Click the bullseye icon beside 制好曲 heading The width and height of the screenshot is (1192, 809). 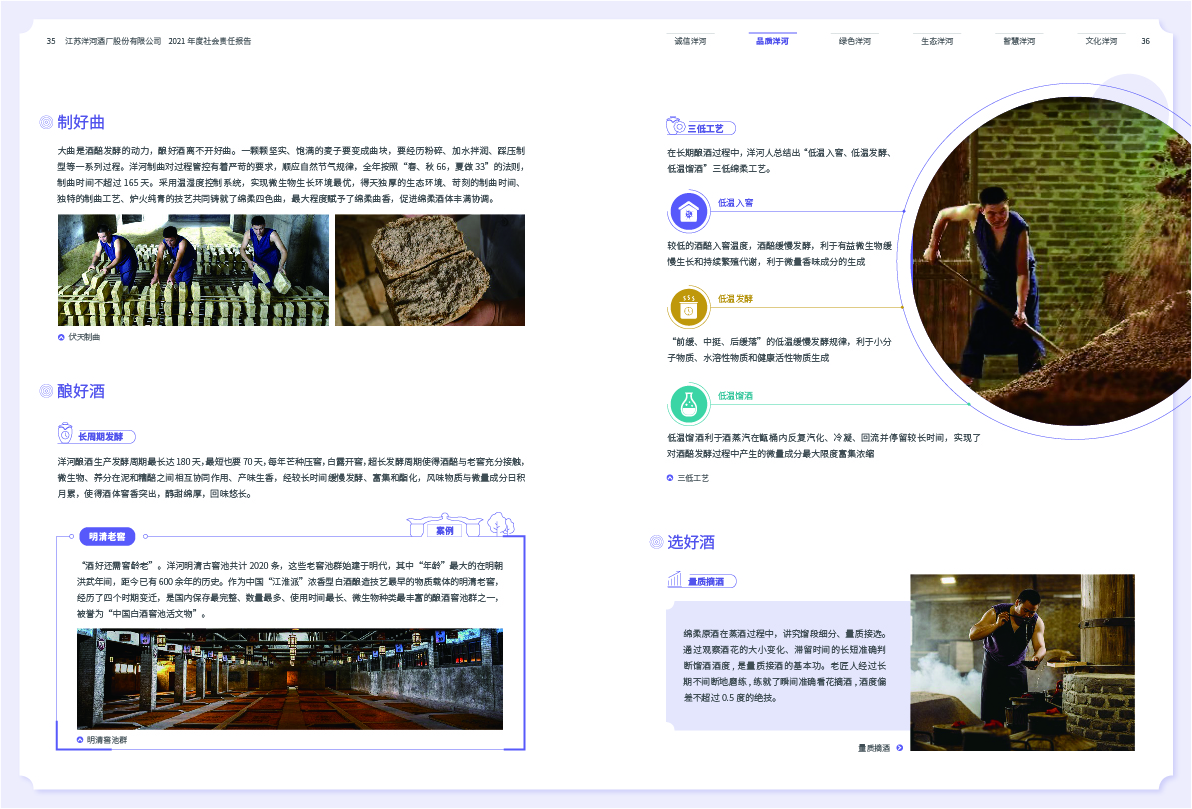45,122
